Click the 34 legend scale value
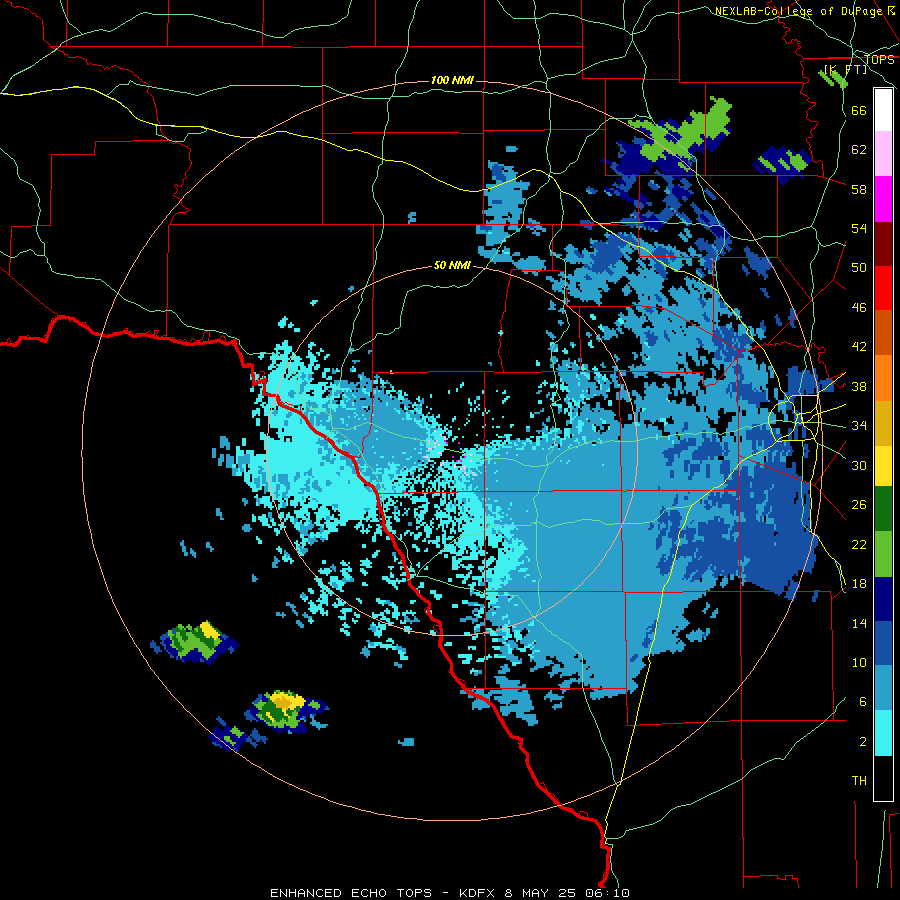The height and width of the screenshot is (900, 900). coord(859,425)
